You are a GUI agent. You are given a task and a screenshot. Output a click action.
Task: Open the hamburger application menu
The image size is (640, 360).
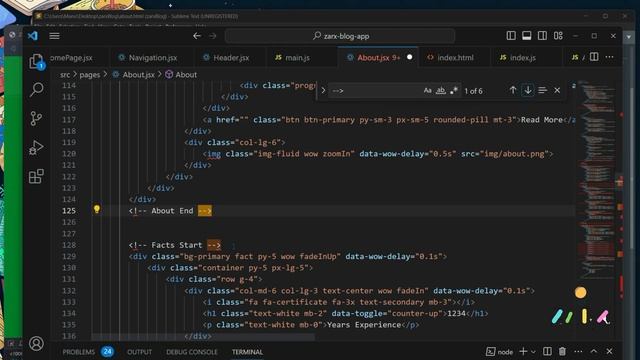[54, 36]
